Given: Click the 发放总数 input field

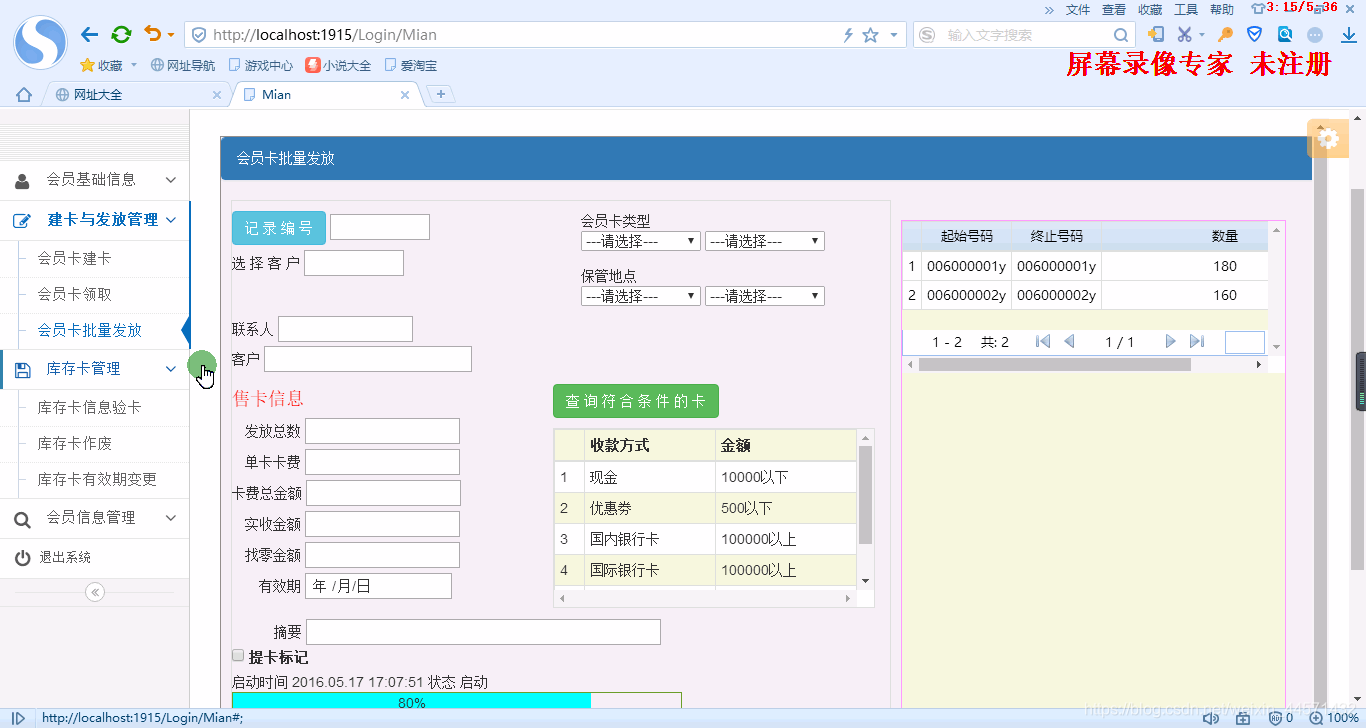Looking at the screenshot, I should (x=382, y=431).
